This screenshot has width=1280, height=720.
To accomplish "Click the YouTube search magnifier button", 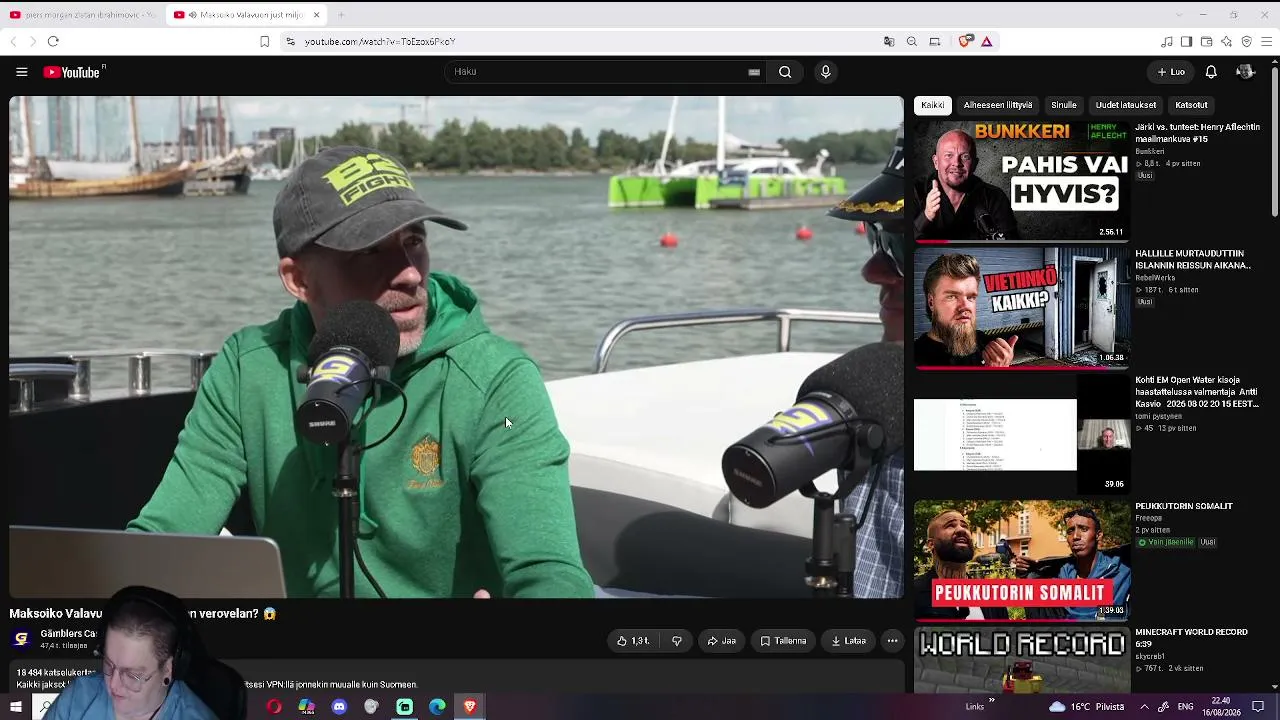I will [785, 72].
